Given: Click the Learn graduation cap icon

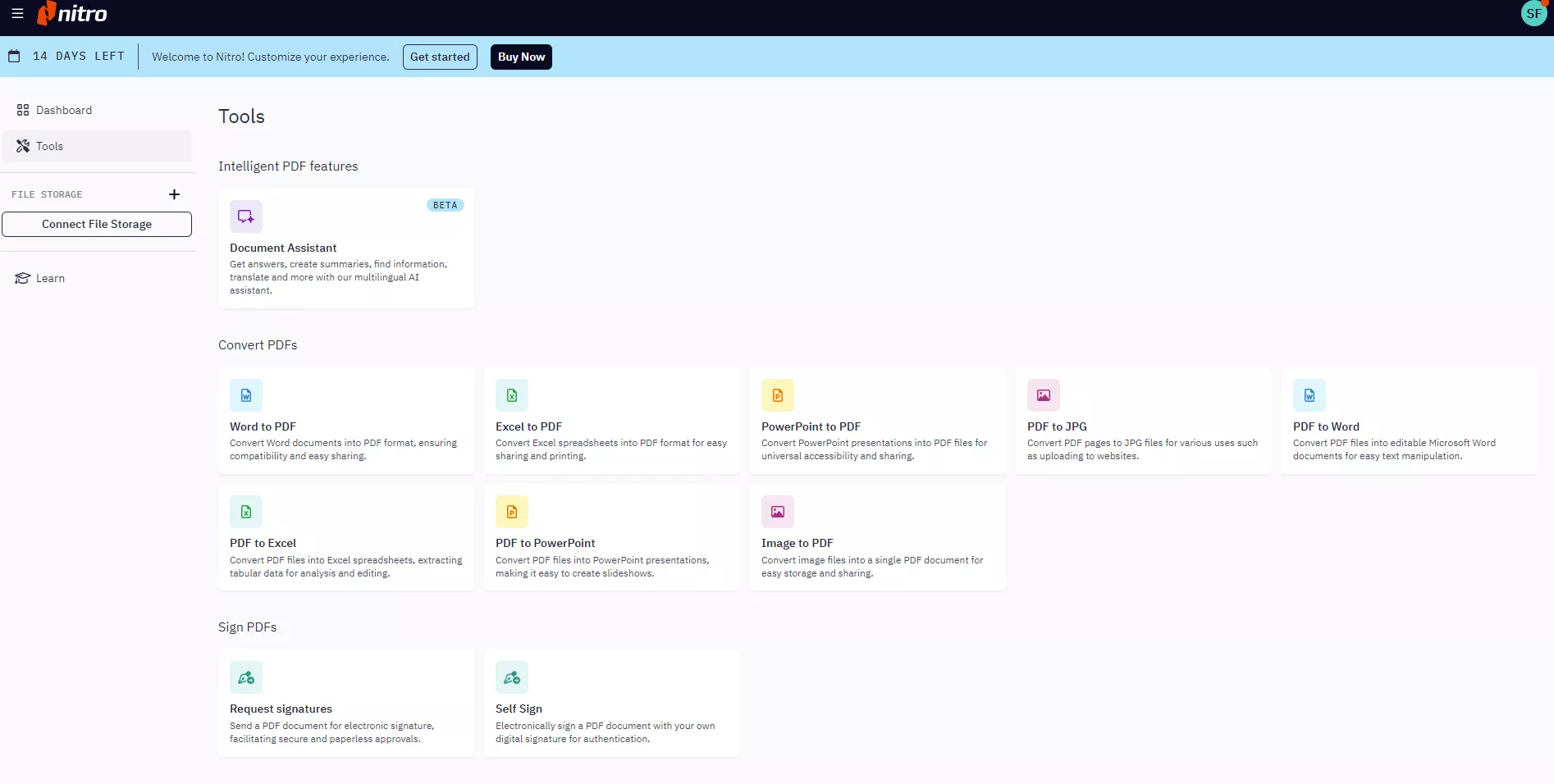Looking at the screenshot, I should (23, 278).
